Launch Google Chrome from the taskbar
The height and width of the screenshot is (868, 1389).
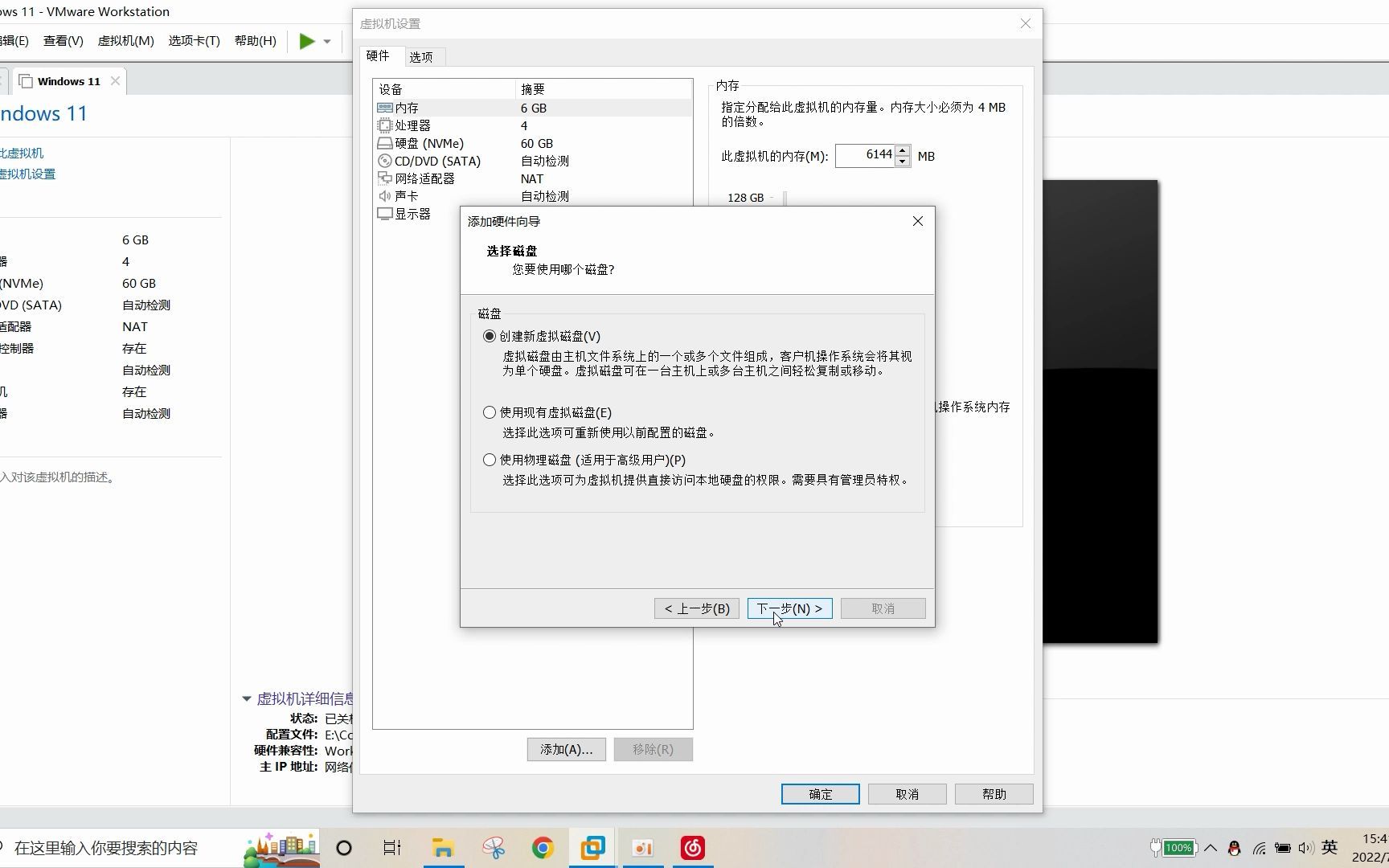point(543,847)
